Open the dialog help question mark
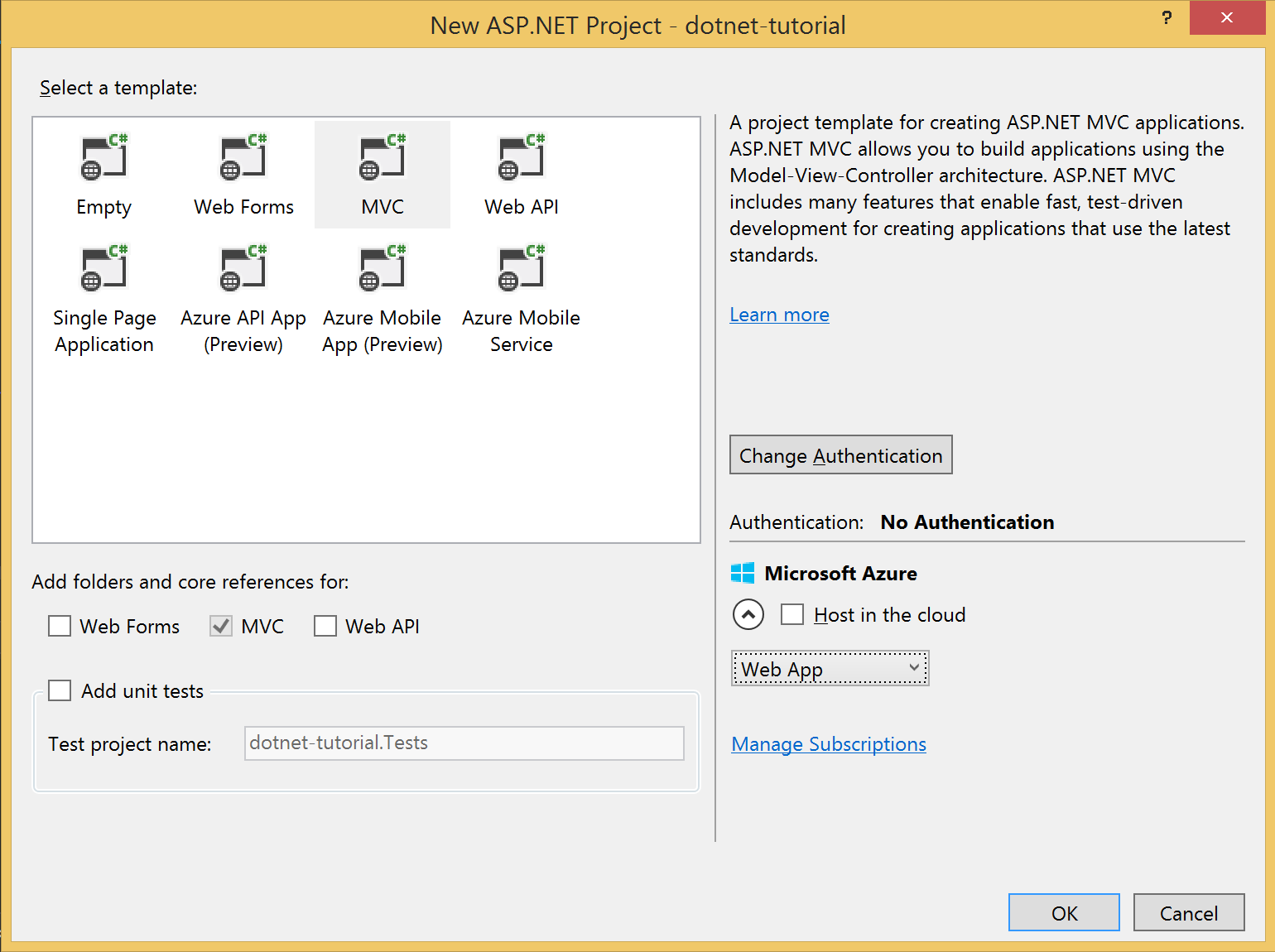 pos(1167,17)
